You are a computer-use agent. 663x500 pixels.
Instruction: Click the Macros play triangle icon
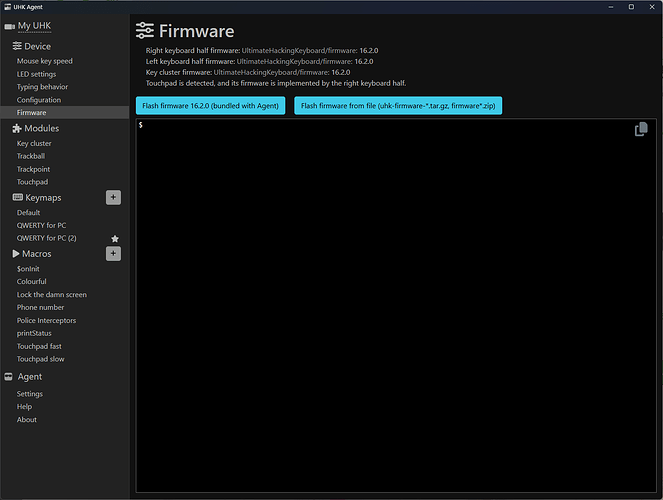16,254
